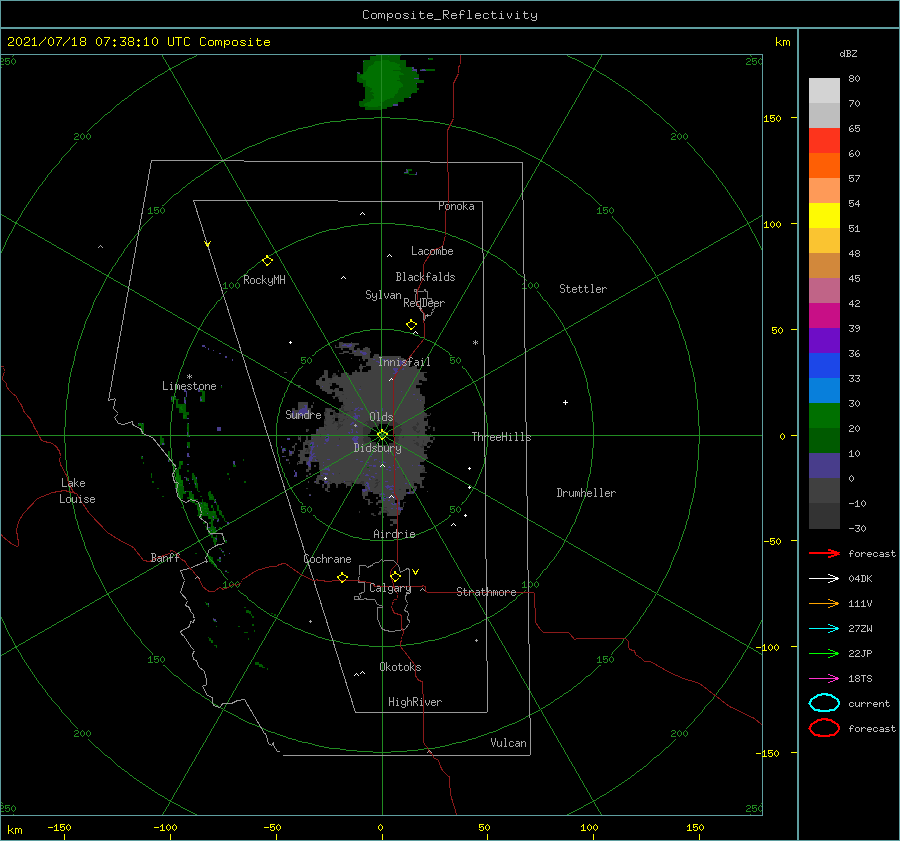Screen dimensions: 900x841
Task: Click the Calgary city label
Action: [390, 588]
